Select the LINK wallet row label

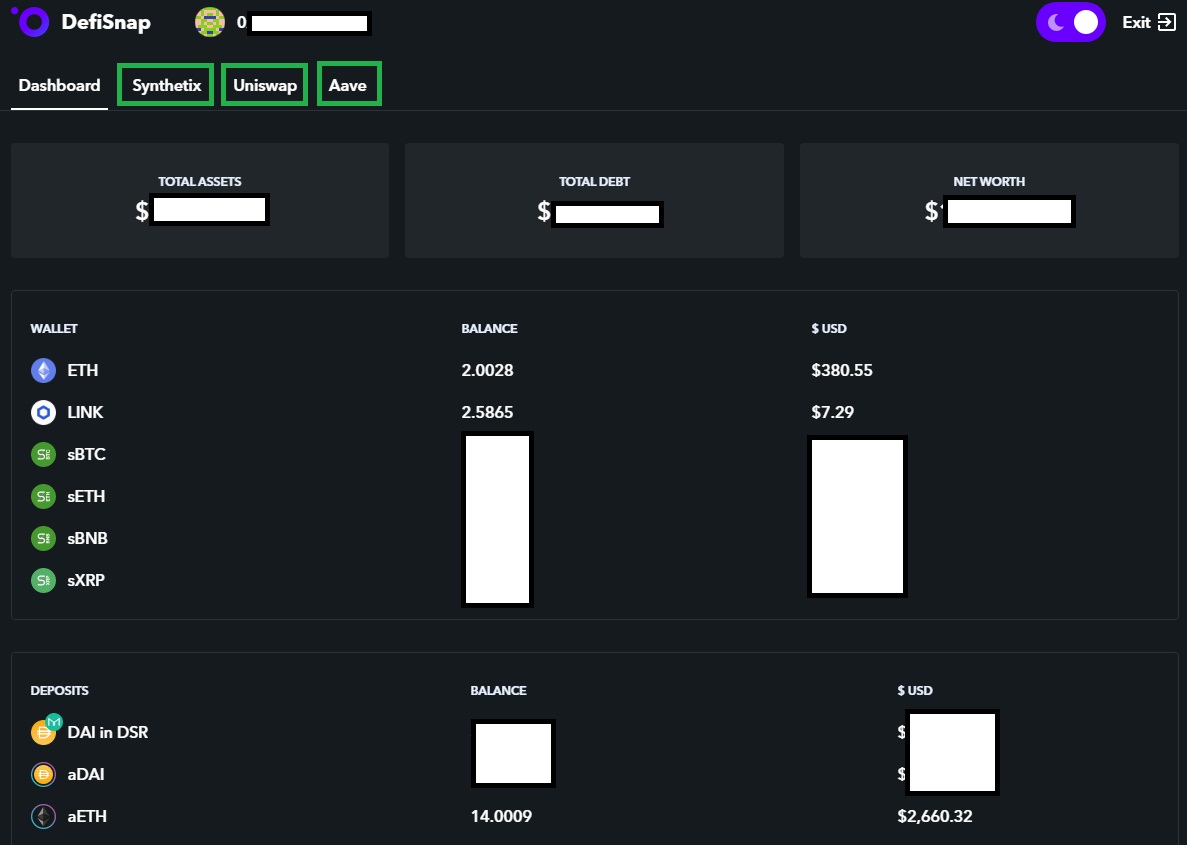click(x=85, y=413)
